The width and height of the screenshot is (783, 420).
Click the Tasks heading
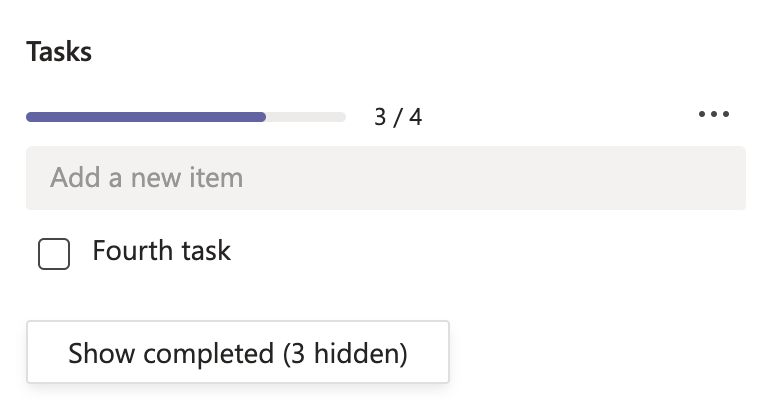tap(59, 52)
